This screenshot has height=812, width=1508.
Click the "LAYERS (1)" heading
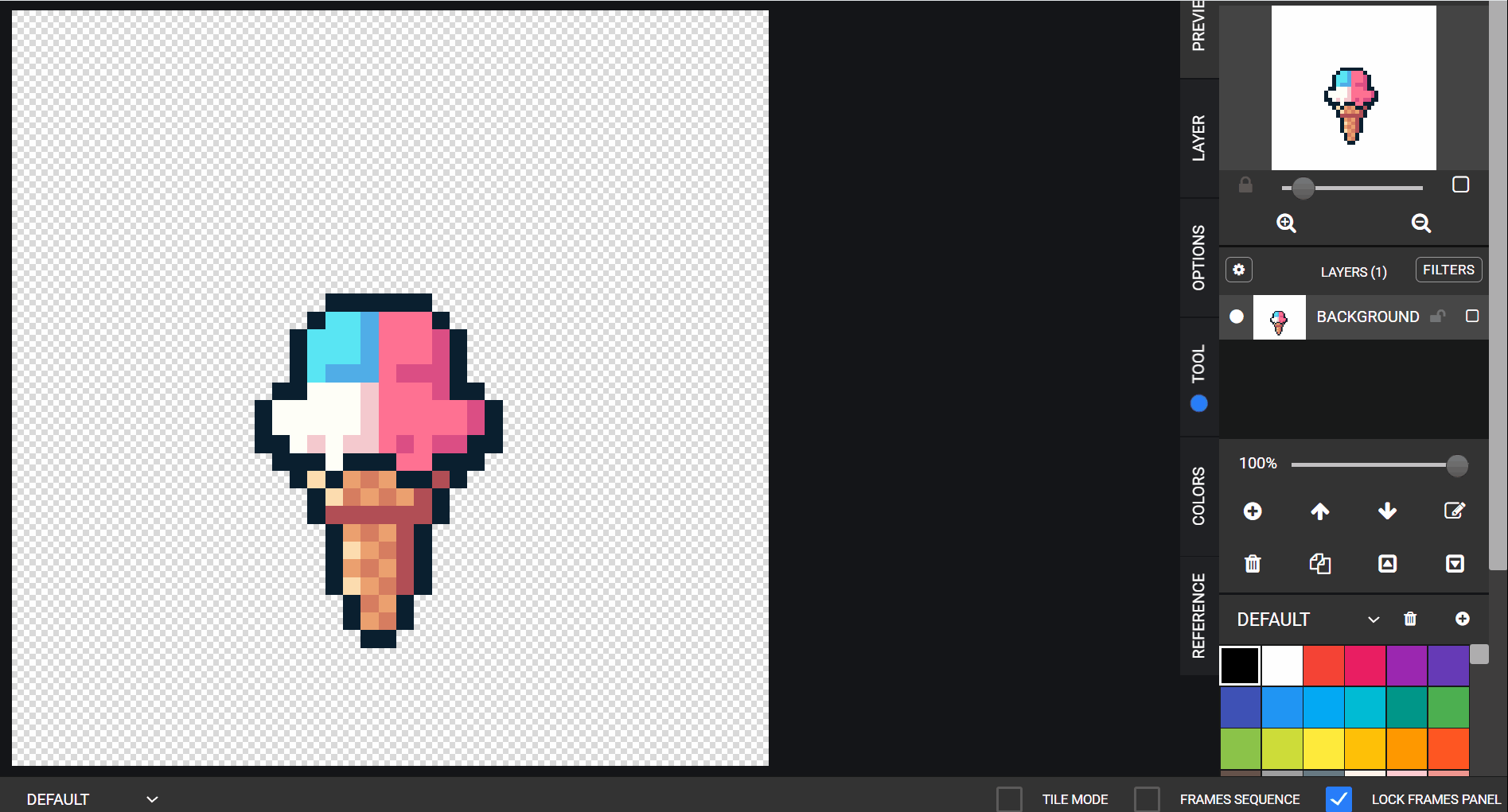click(x=1354, y=272)
